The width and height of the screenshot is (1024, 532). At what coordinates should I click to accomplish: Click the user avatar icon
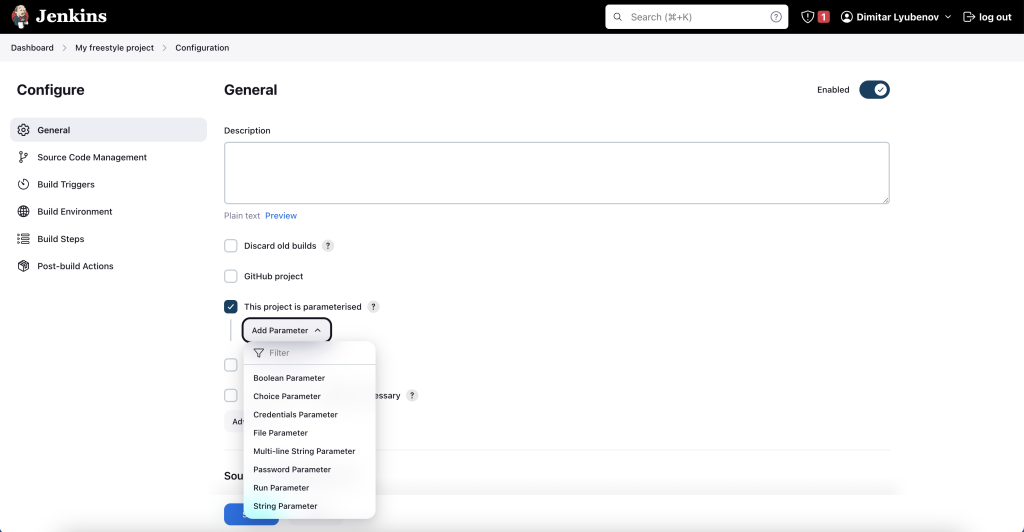(x=846, y=17)
